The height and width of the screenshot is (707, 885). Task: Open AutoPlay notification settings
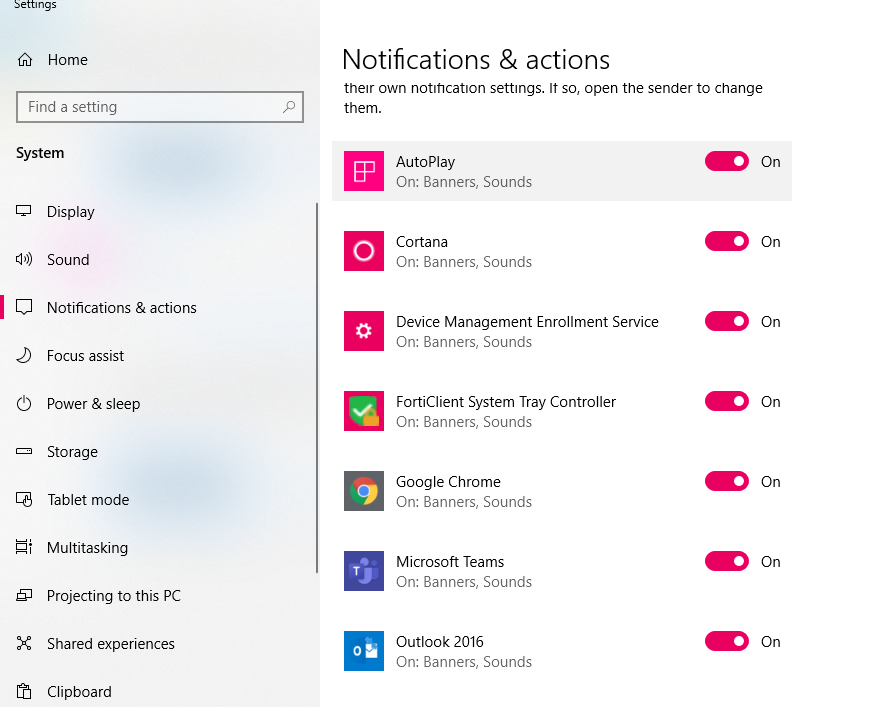pos(562,171)
